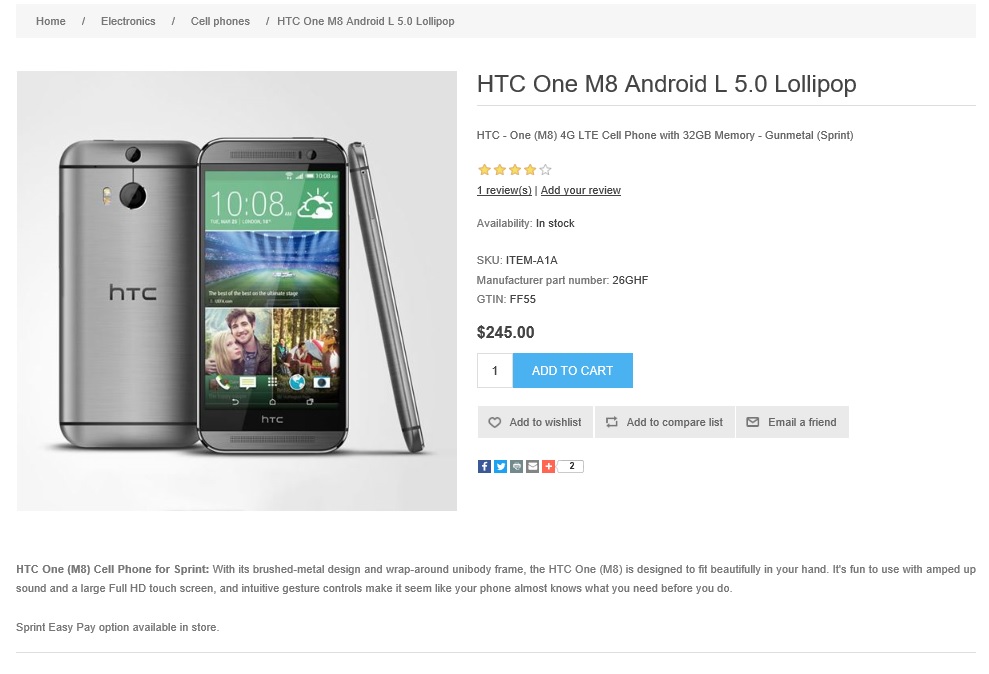Screen dimensions: 989x674
Task: Share product on Facebook
Action: coord(484,467)
